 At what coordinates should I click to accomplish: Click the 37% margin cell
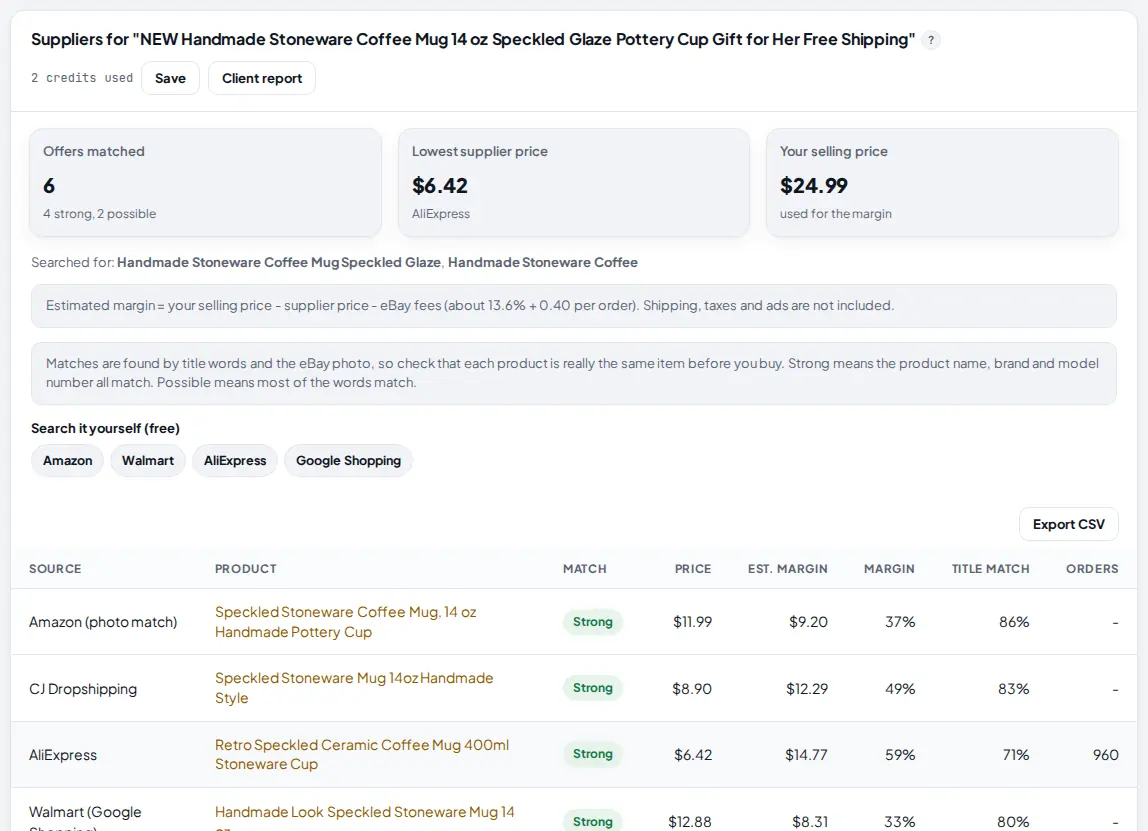[x=900, y=622]
